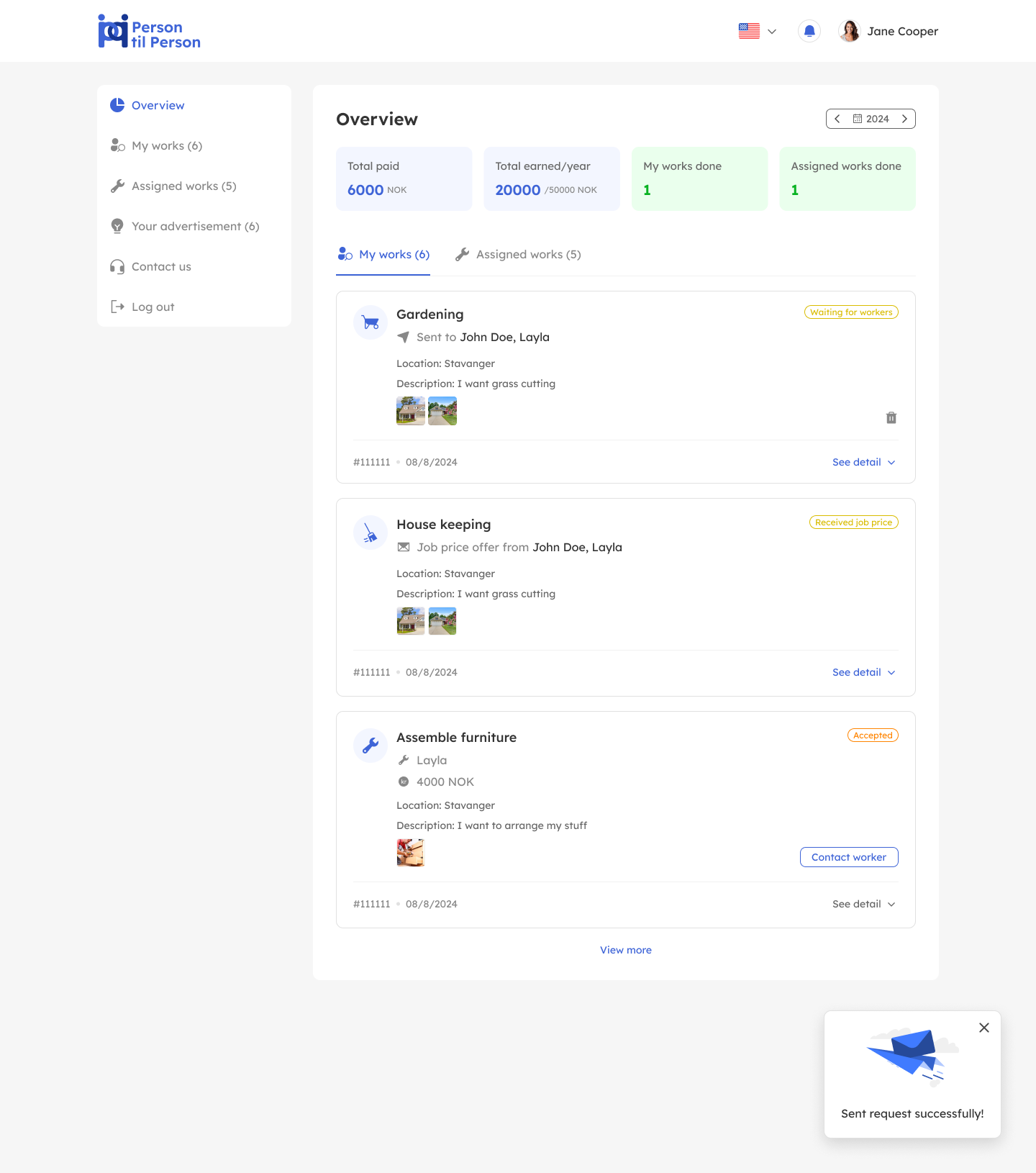Screen dimensions: 1036x1173
Task: Close the success notification popup
Action: (984, 1028)
